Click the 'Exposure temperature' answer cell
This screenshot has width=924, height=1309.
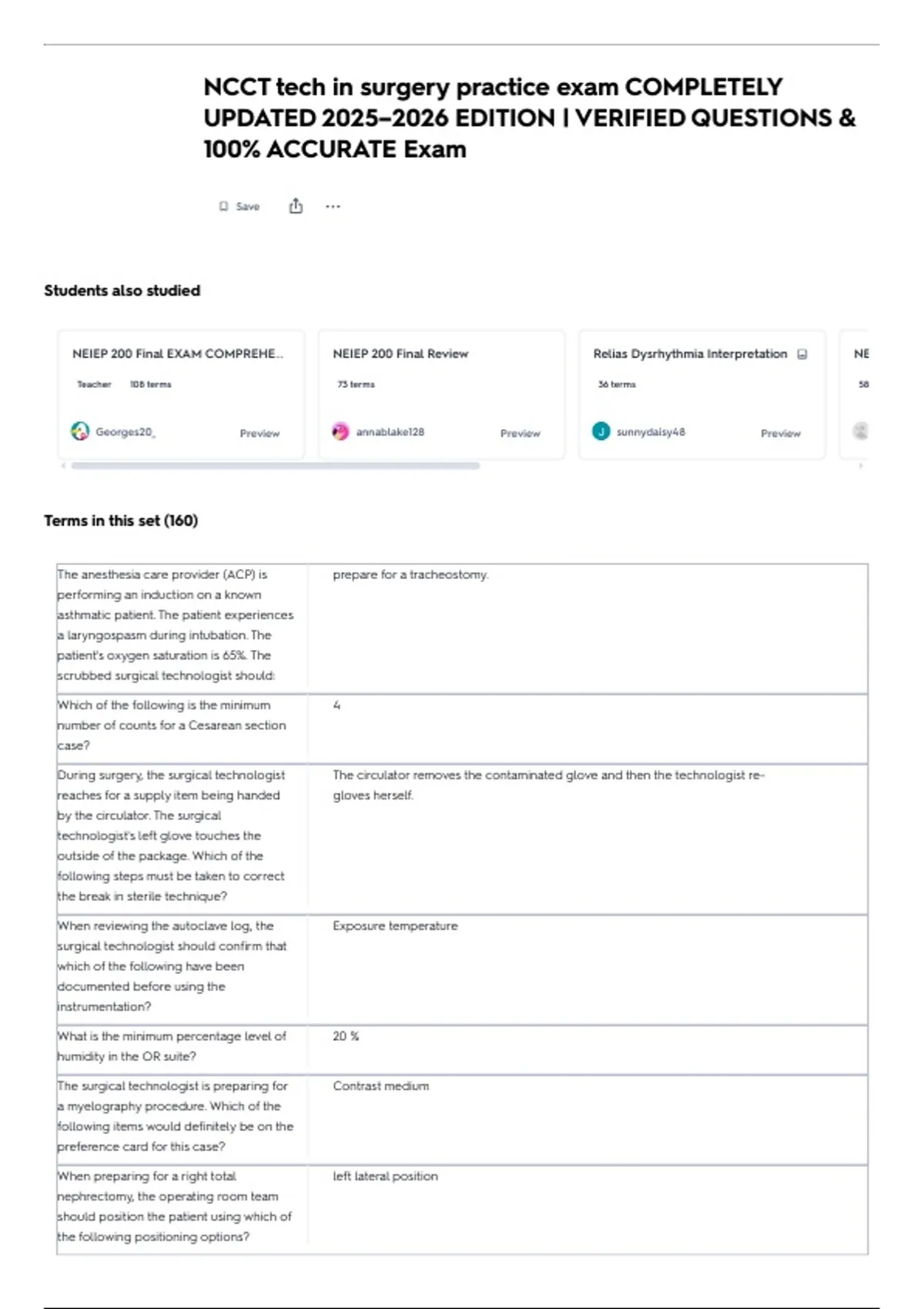click(x=395, y=926)
